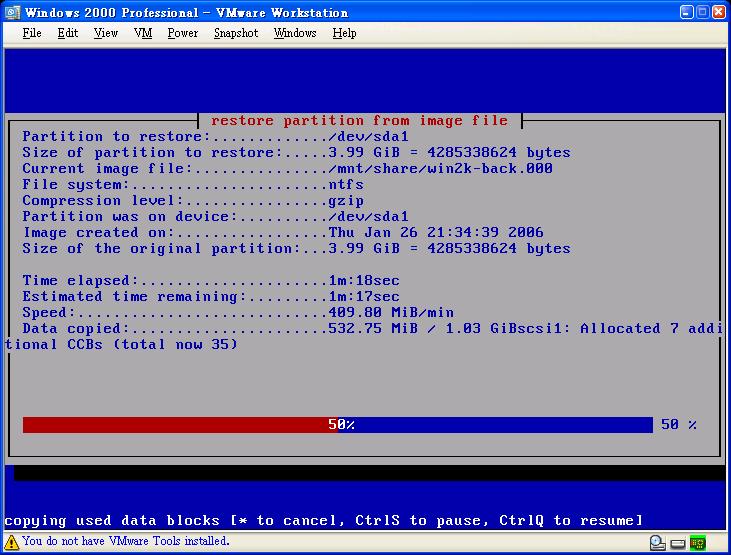The image size is (731, 555).
Task: Click the 'tional CCBs (total now 35)' message
Action: pyautogui.click(x=121, y=345)
